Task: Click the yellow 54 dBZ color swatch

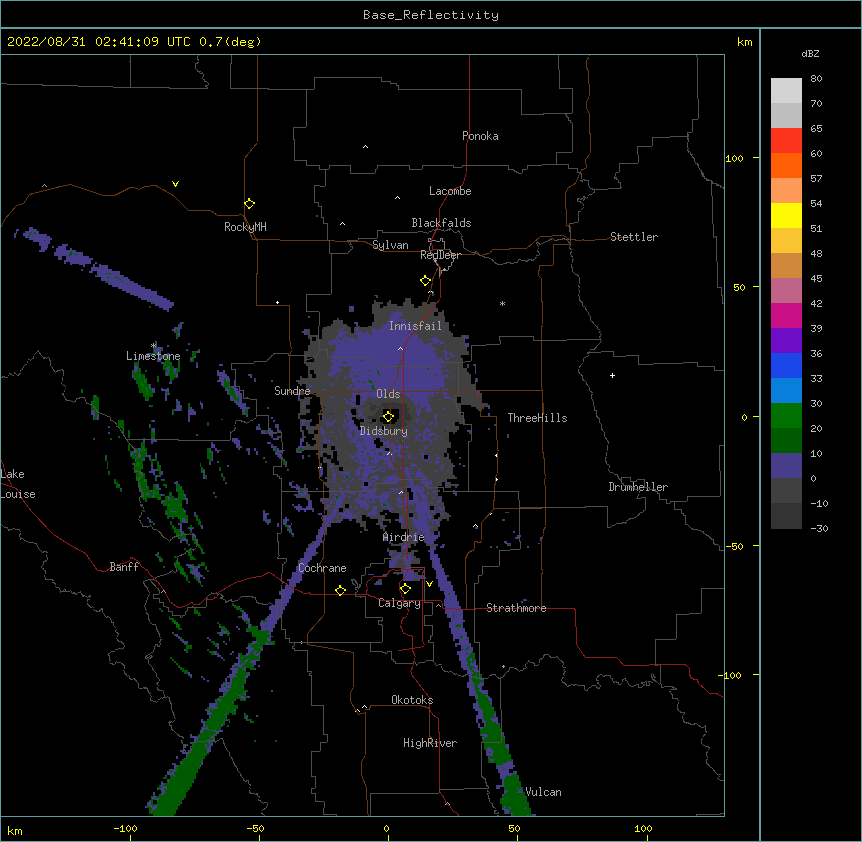Action: coord(786,215)
